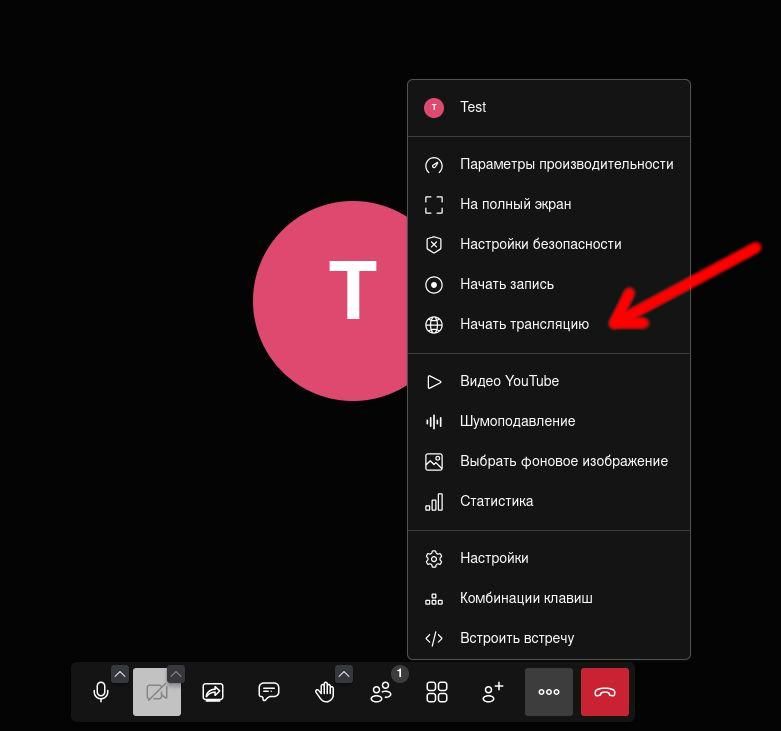Switch to tile view icon
Screen dimensions: 781x731
[437, 692]
